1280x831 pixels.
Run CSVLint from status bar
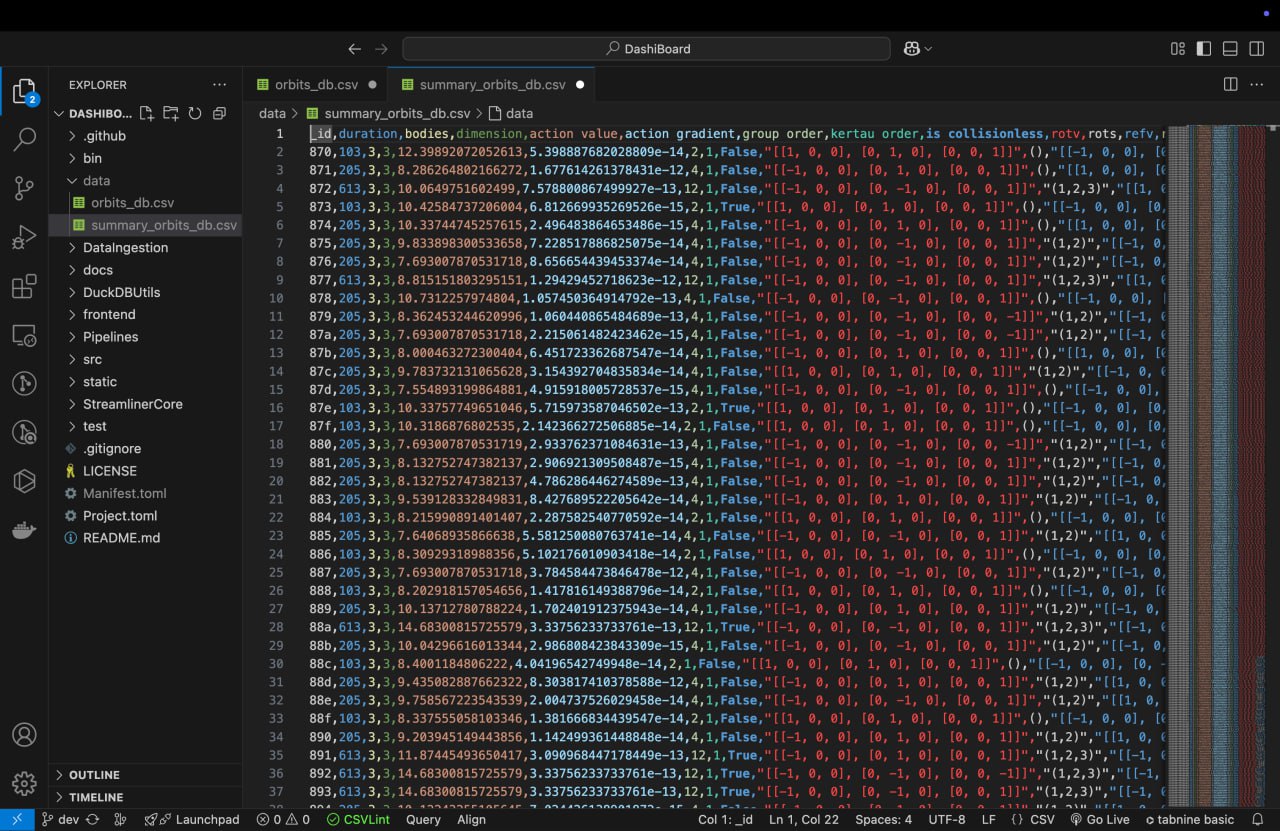(358, 819)
